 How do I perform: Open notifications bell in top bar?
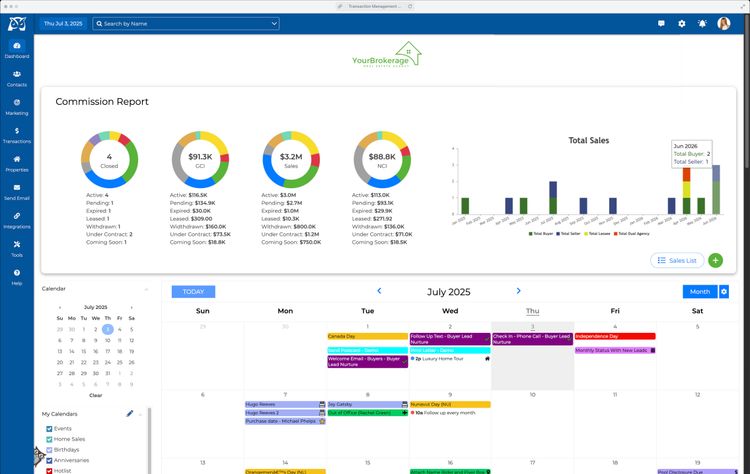(x=702, y=23)
